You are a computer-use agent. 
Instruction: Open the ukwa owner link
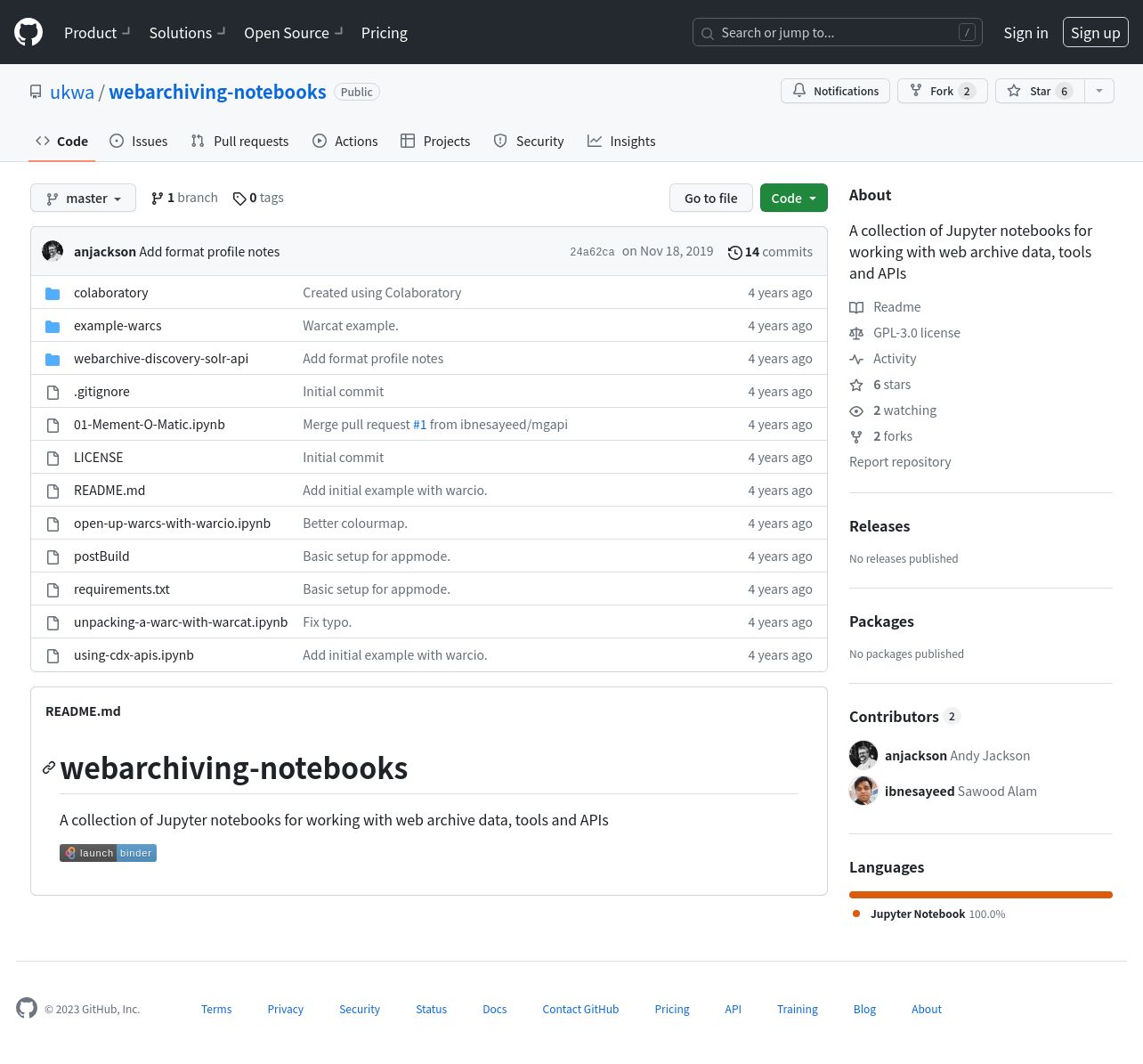pos(72,92)
